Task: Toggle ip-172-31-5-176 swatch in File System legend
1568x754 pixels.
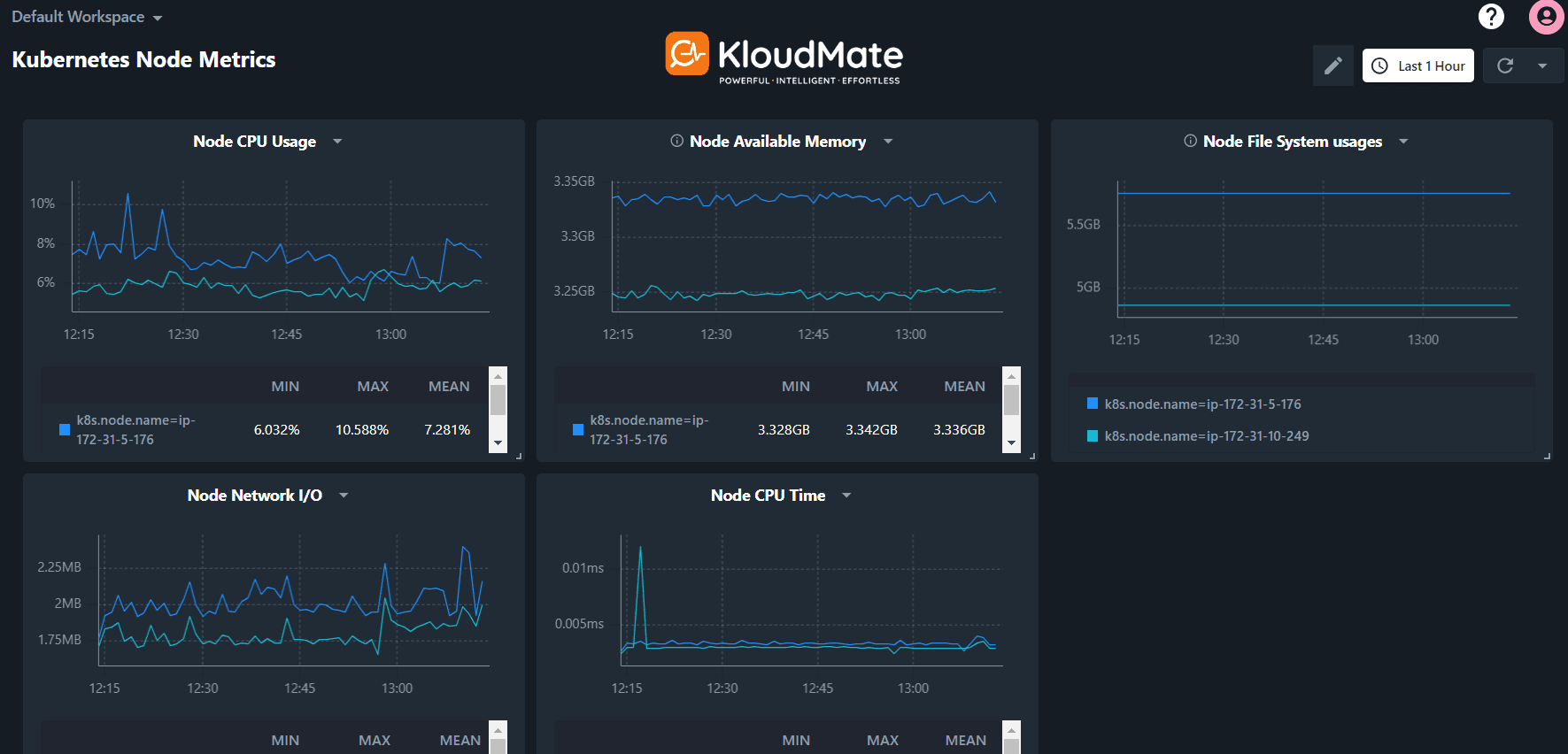Action: tap(1093, 404)
